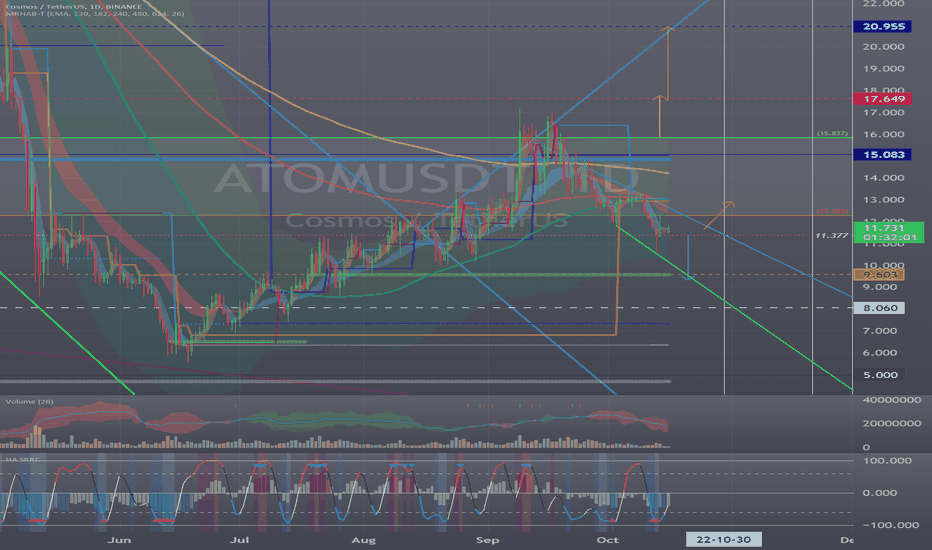Click 7.000 on the price axis
The width and height of the screenshot is (932, 550).
pos(880,331)
